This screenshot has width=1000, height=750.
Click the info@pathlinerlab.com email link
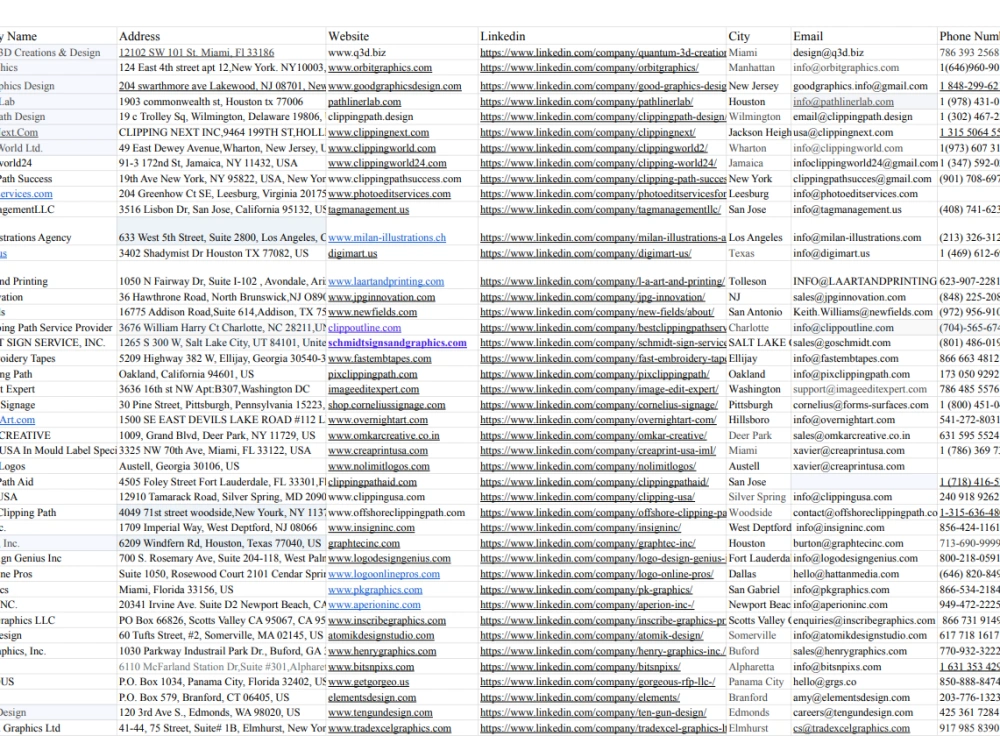843,101
